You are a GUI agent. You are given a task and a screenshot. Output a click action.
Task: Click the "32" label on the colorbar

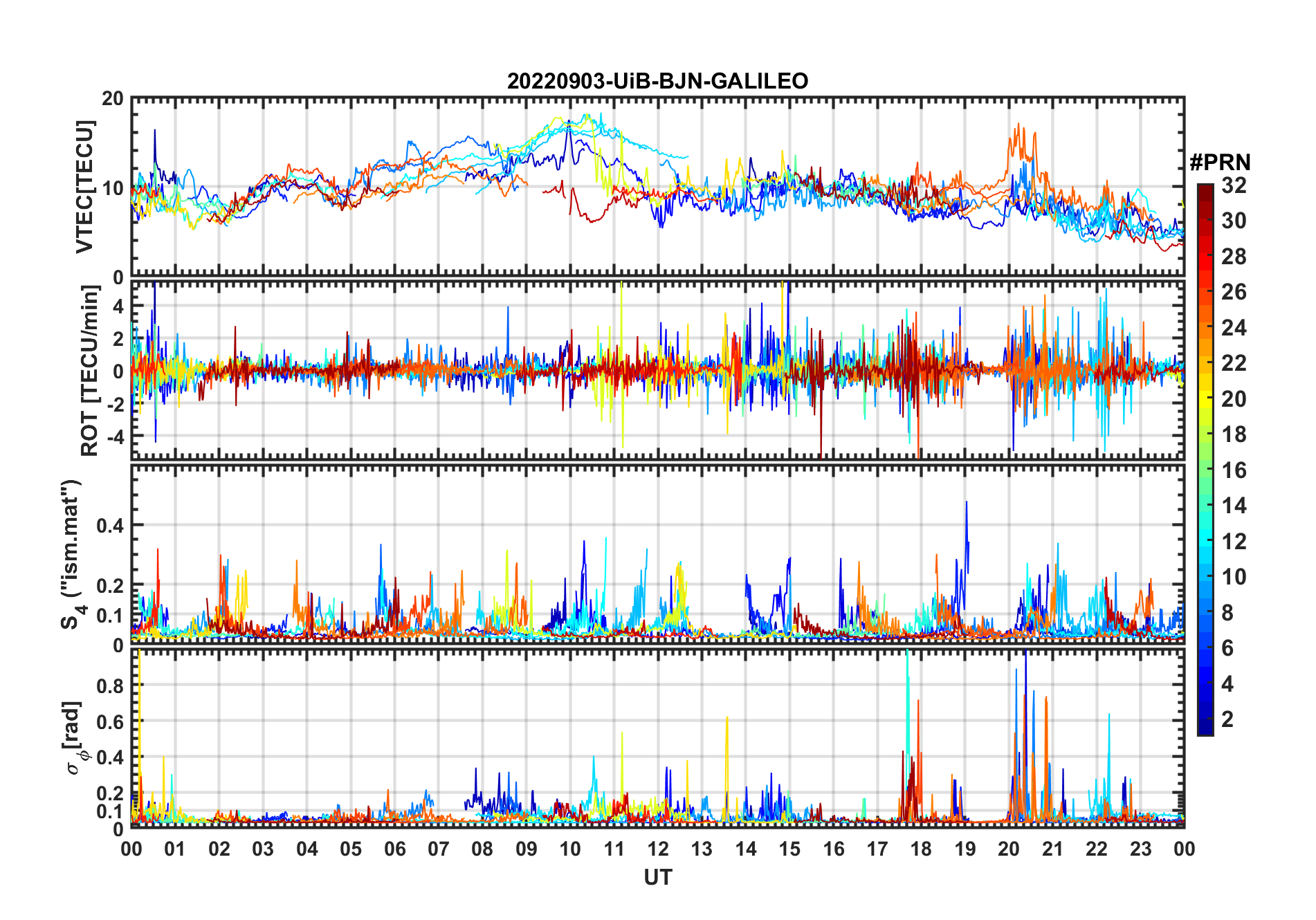1234,185
